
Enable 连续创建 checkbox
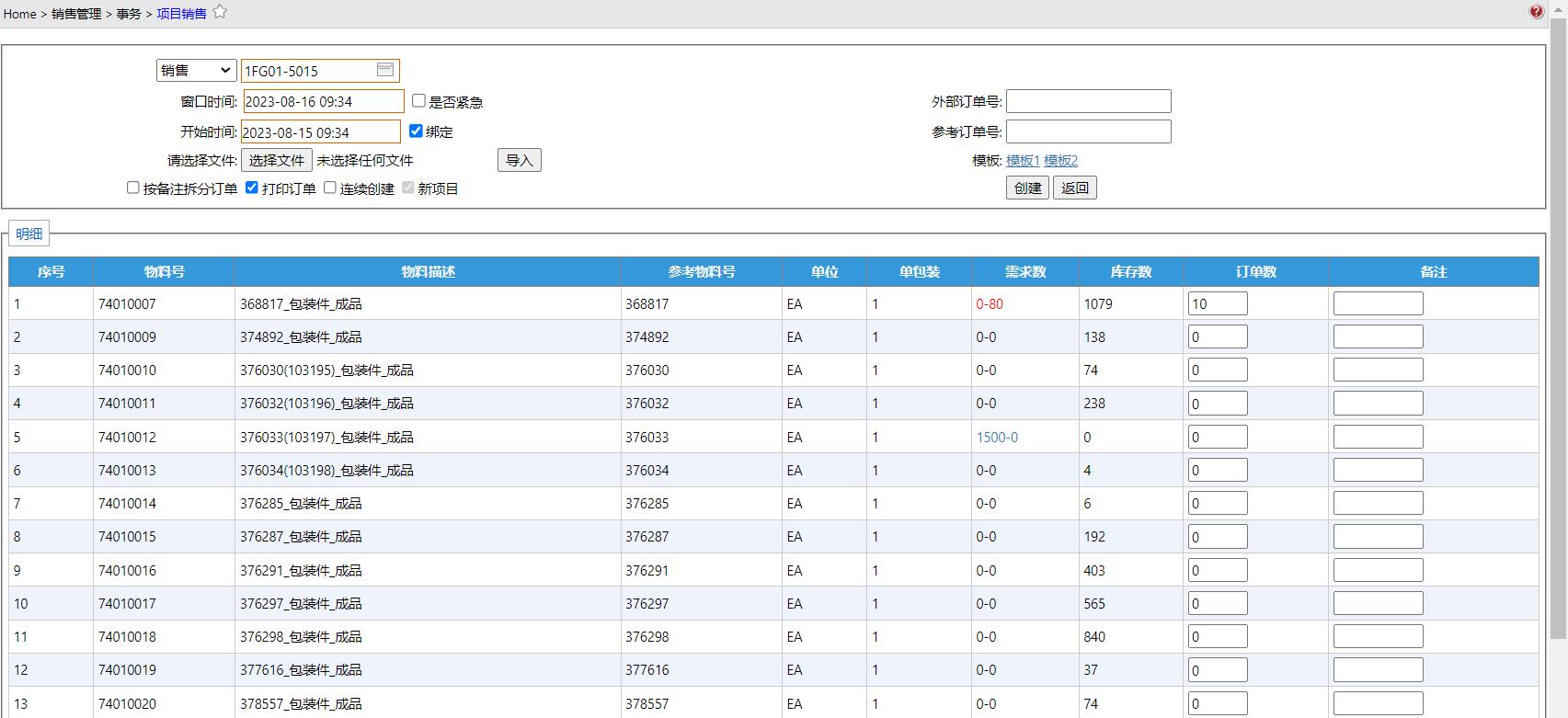click(329, 188)
